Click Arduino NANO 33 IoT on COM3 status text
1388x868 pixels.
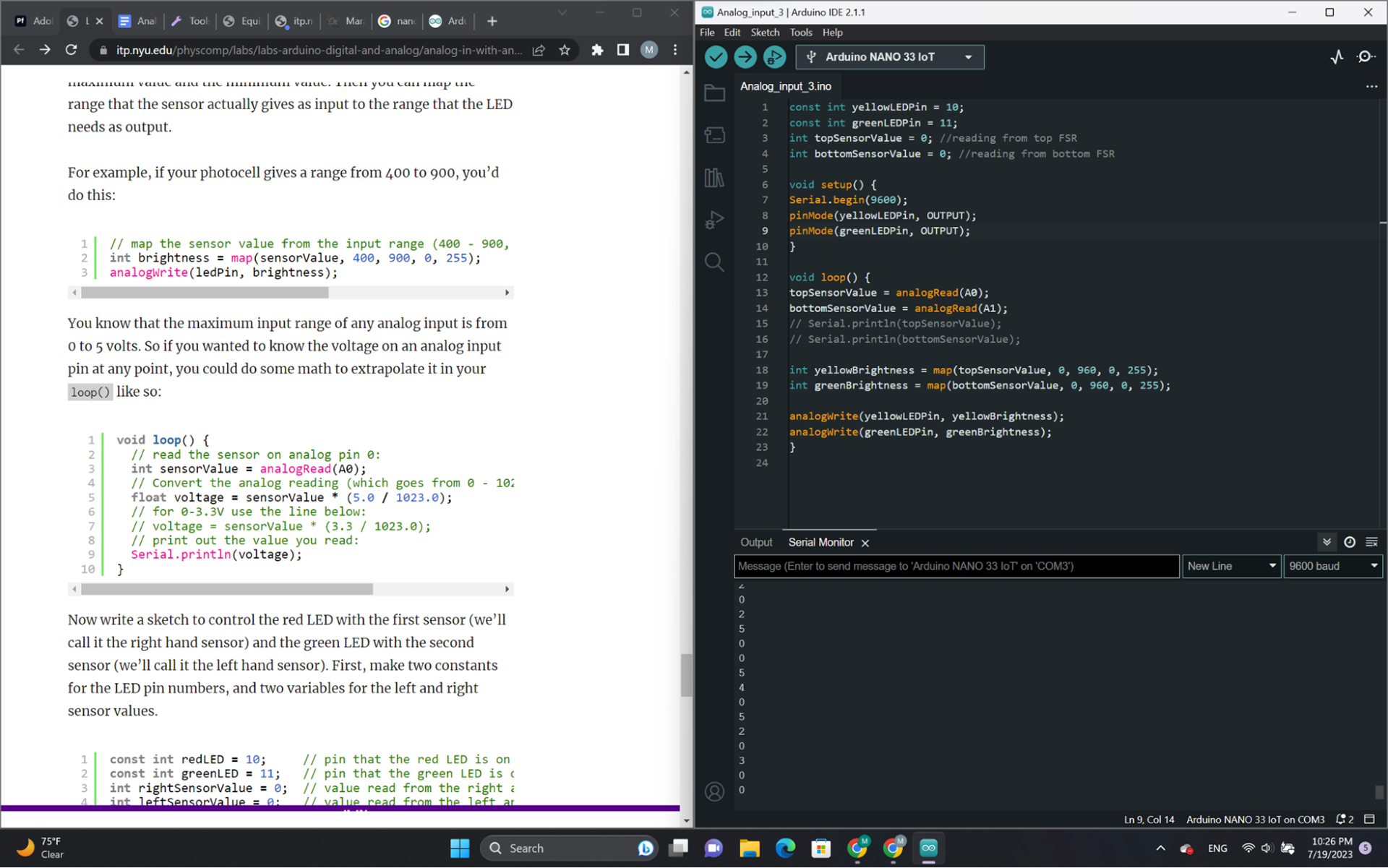pos(1255,820)
